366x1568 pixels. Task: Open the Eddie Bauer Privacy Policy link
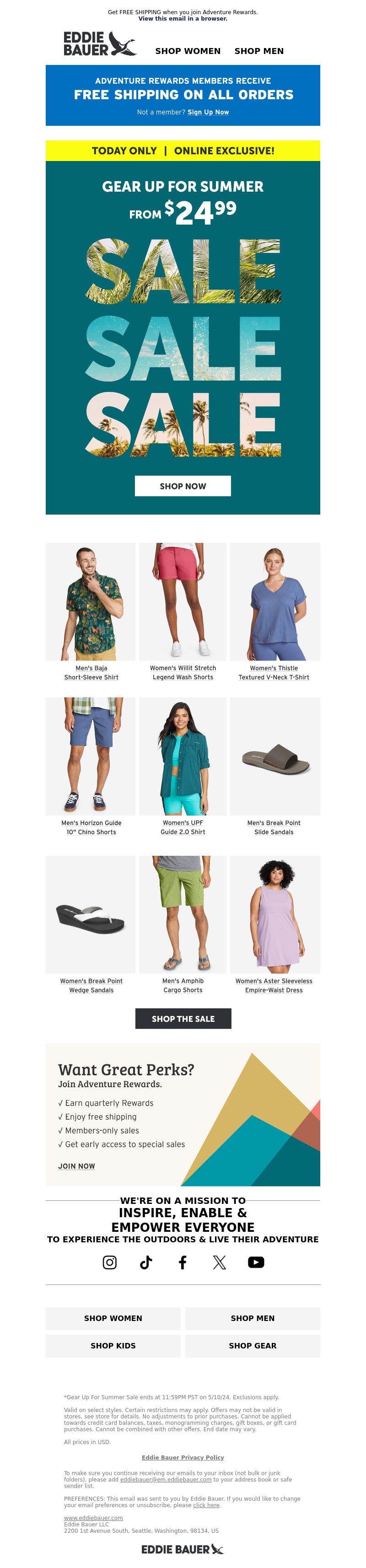(x=183, y=1457)
